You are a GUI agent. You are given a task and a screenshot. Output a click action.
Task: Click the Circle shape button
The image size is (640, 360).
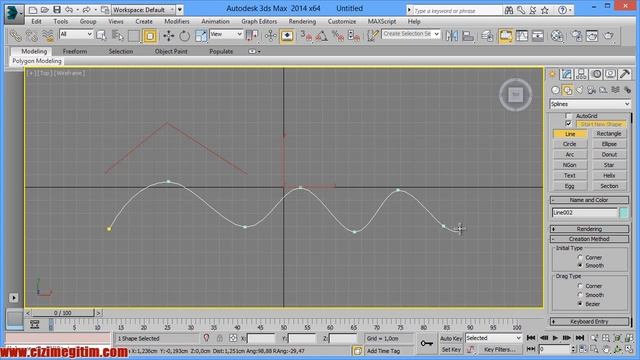click(x=569, y=144)
